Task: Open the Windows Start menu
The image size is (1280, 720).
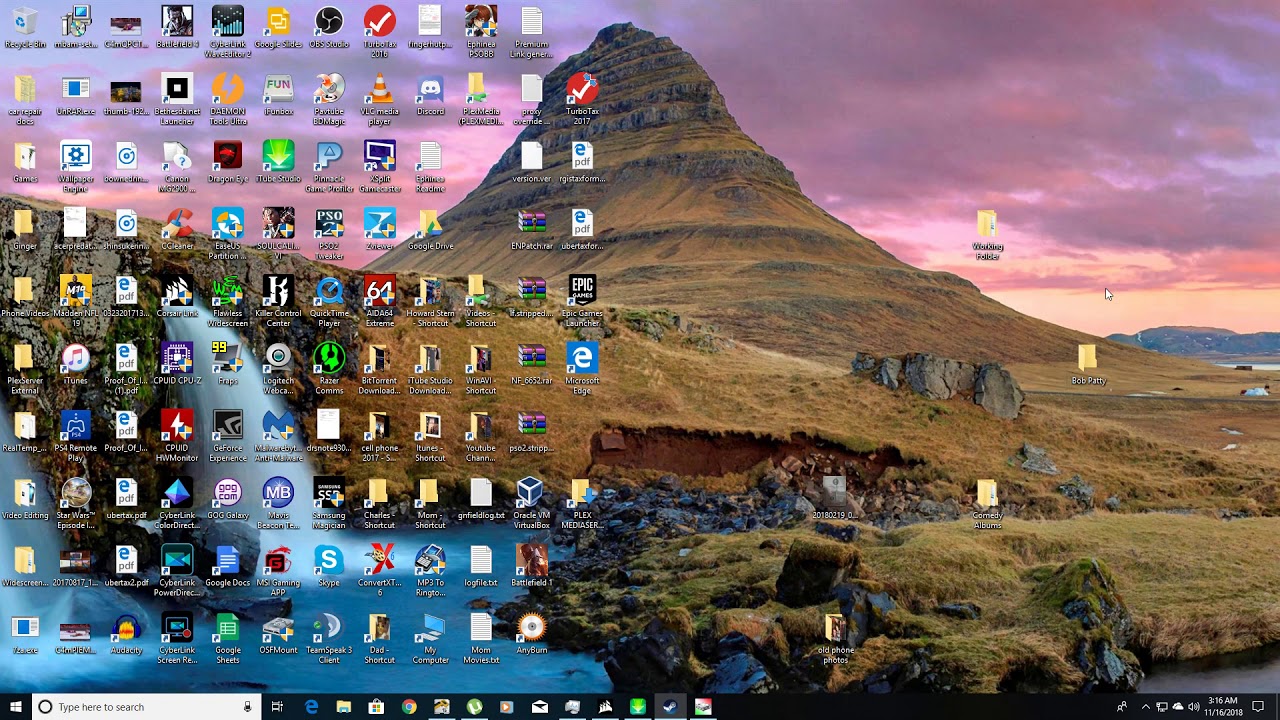Action: pos(15,707)
